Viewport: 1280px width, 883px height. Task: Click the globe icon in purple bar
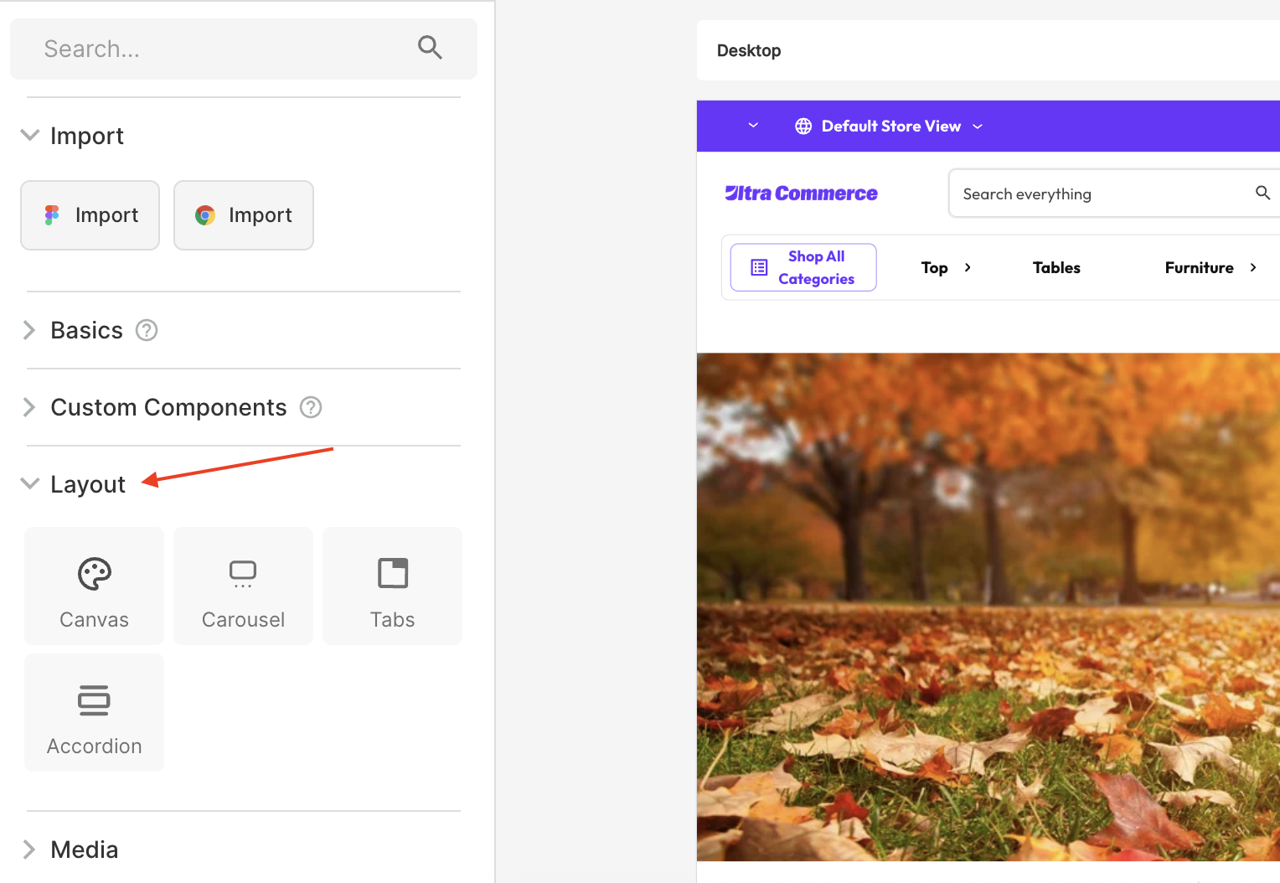(x=803, y=126)
